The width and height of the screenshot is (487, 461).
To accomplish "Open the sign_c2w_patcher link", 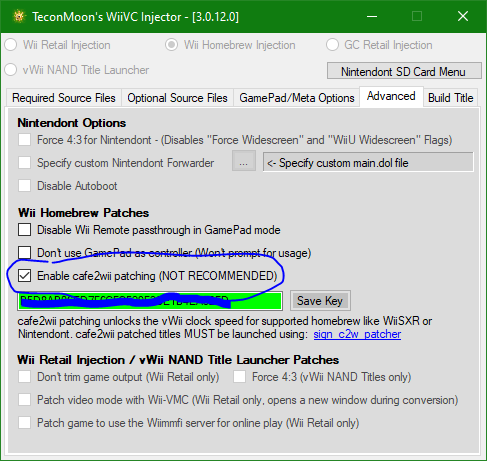I will (357, 334).
